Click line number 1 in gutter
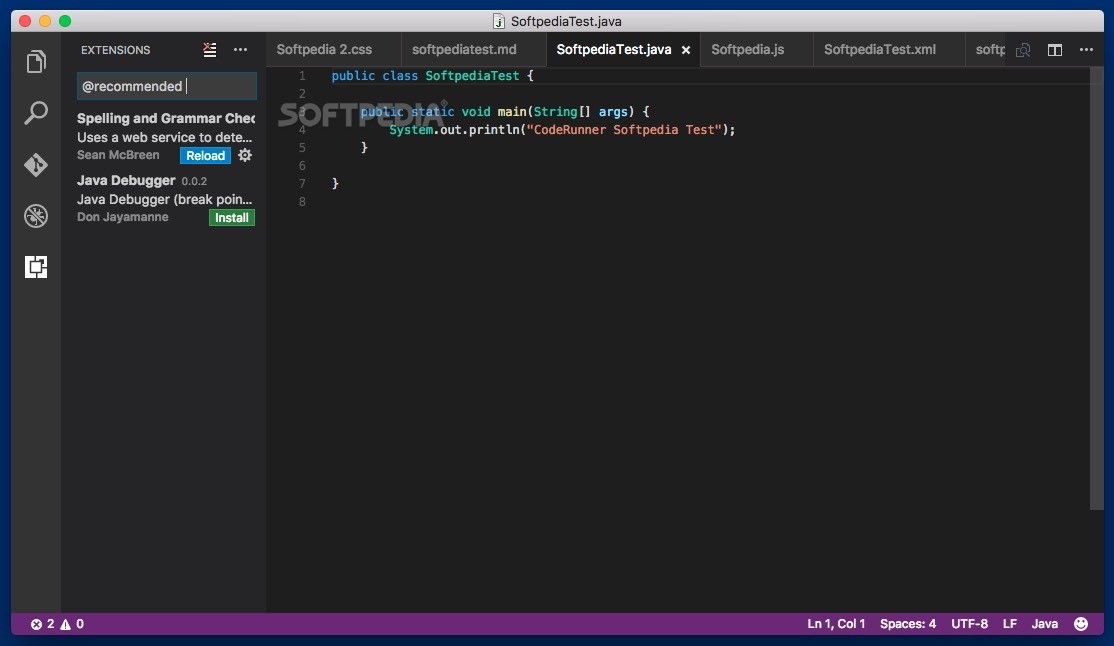This screenshot has height=646, width=1114. coord(302,75)
